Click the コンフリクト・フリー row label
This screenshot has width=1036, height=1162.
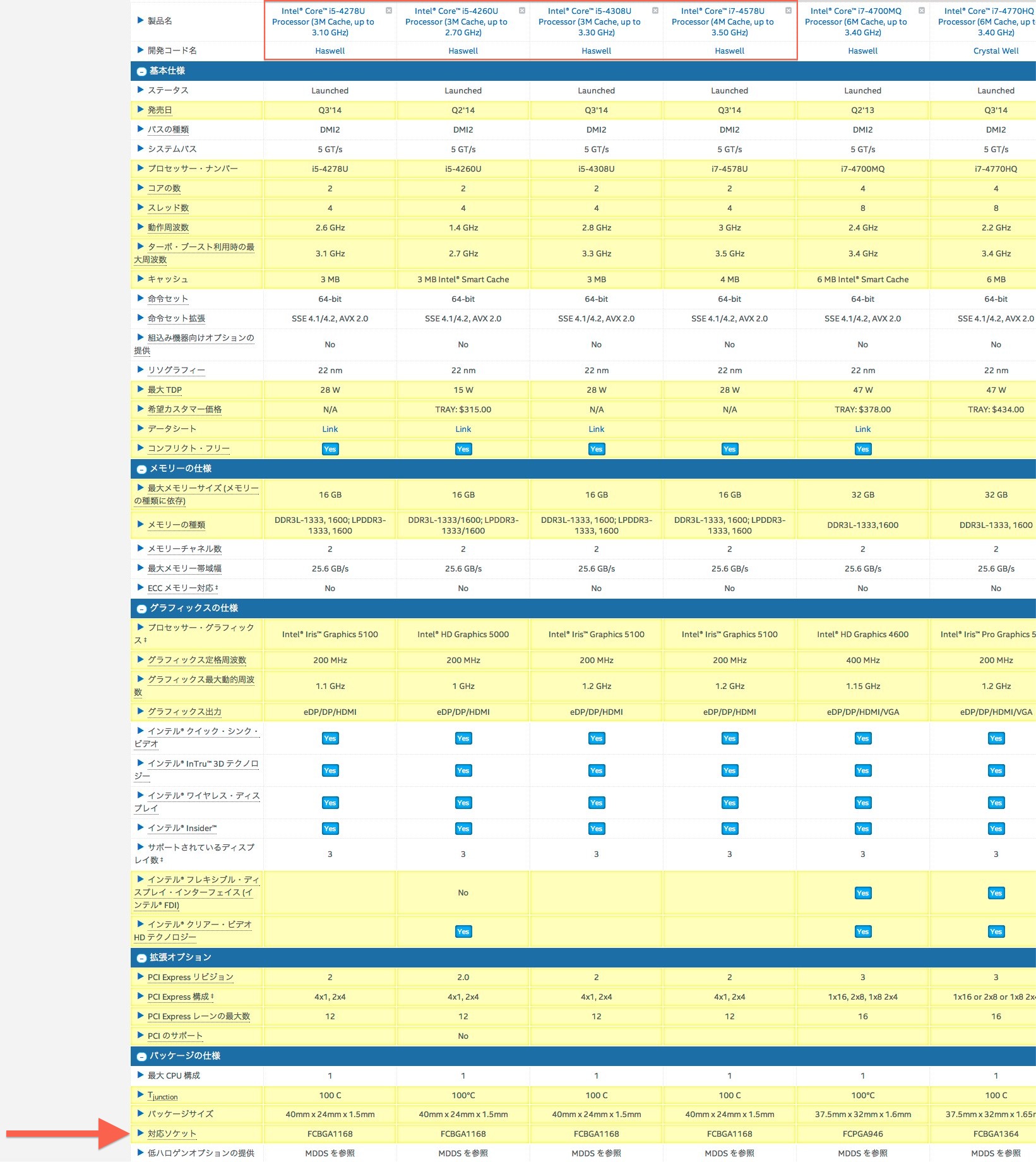(x=189, y=448)
